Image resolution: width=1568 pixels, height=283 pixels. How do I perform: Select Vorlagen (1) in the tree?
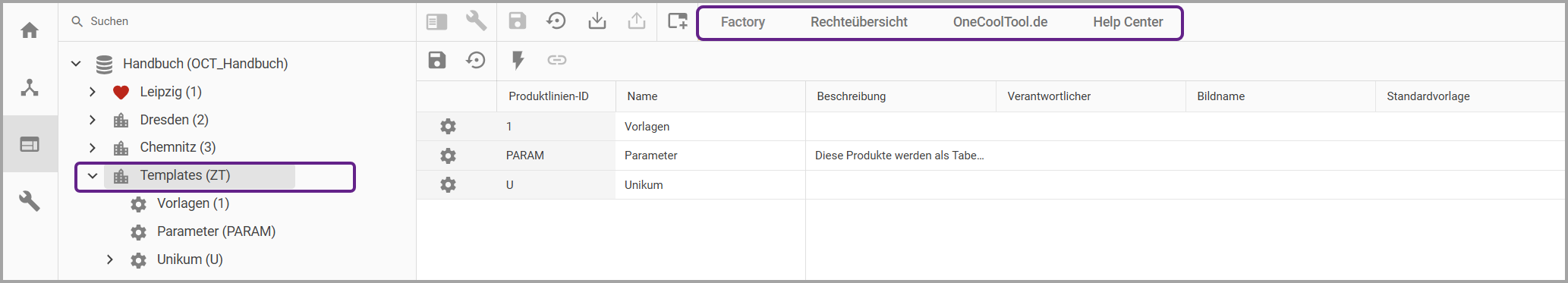pos(194,203)
